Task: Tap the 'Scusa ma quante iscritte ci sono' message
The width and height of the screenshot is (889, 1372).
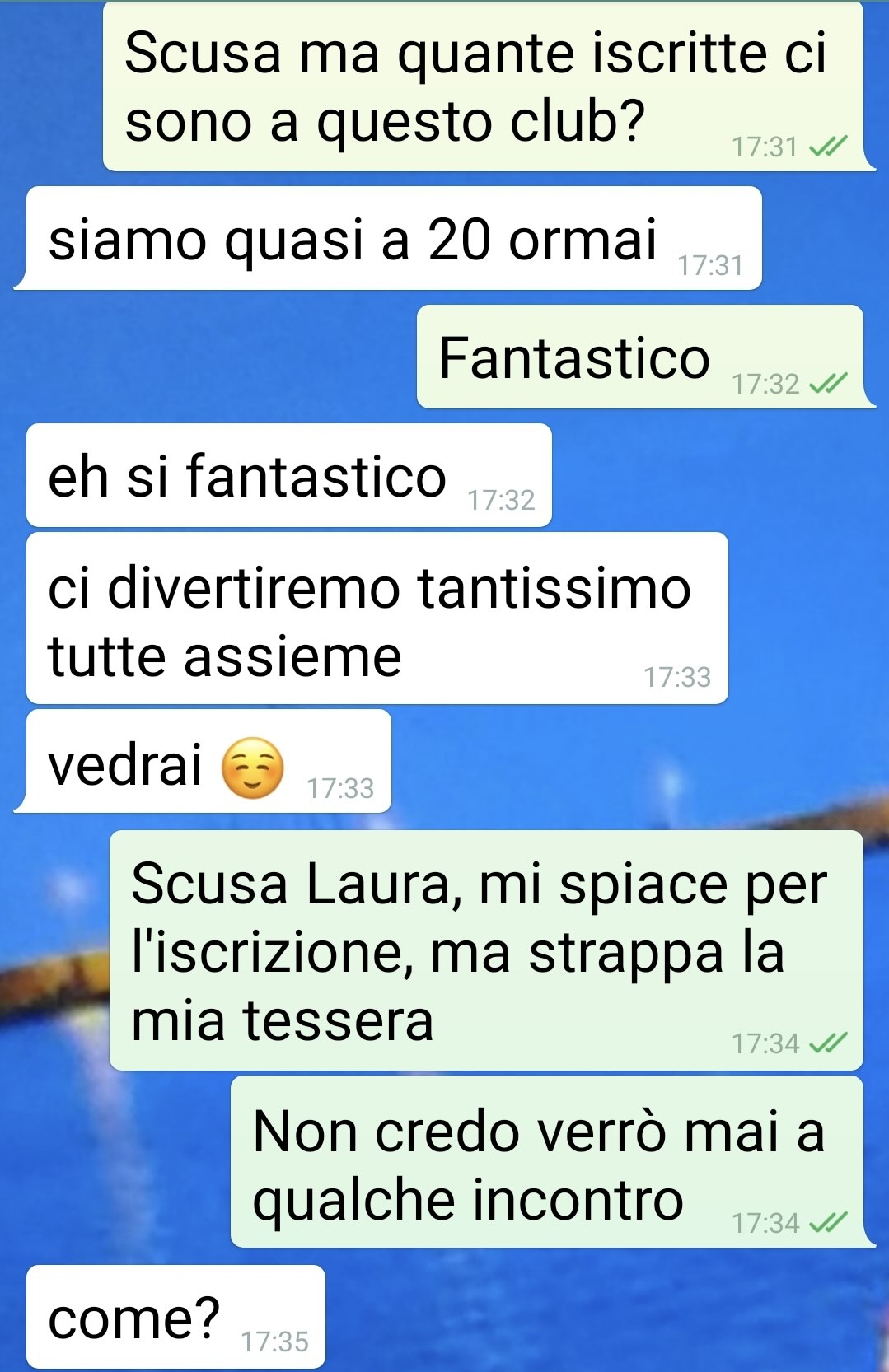Action: 489,86
